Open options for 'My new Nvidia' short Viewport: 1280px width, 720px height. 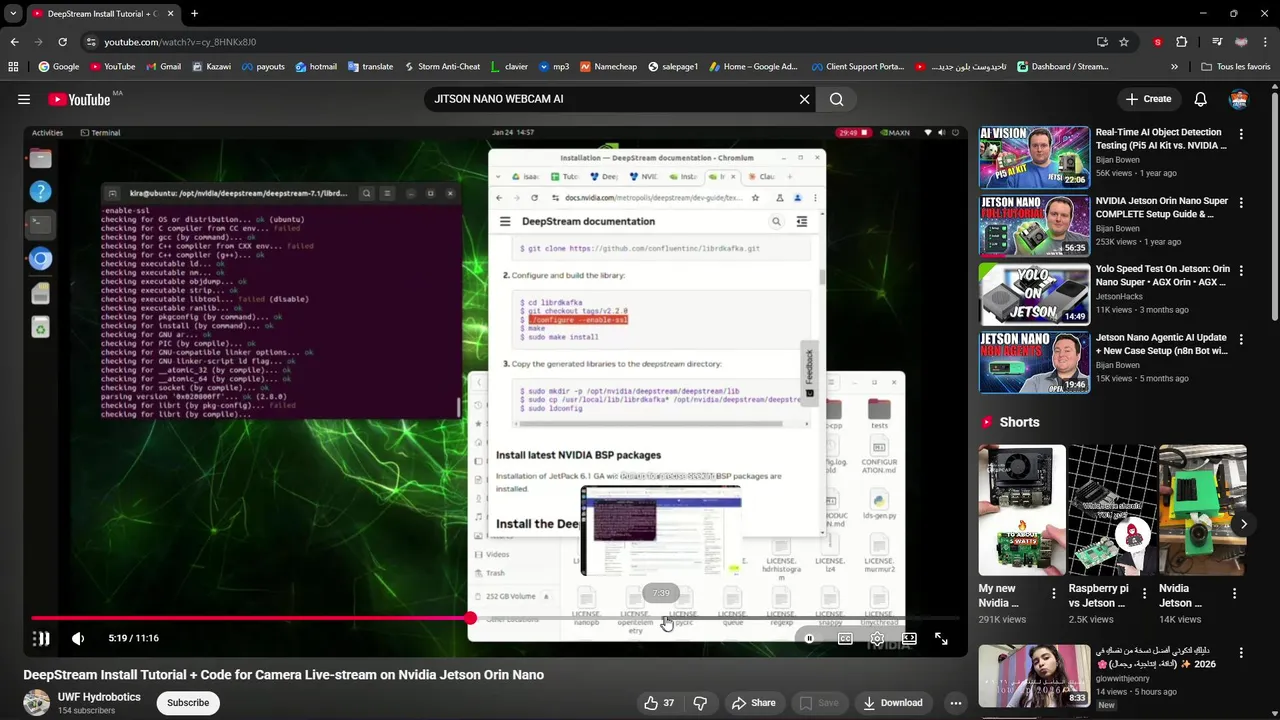[x=1053, y=594]
